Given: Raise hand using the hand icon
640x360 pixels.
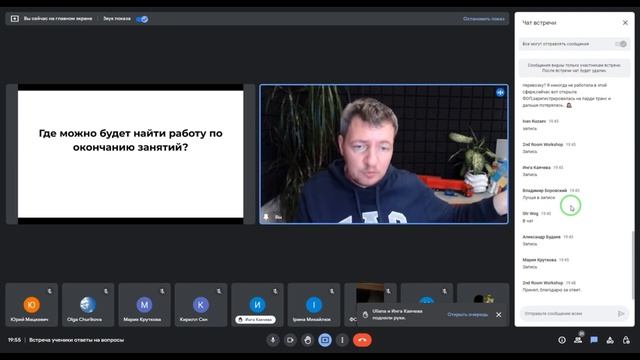Looking at the screenshot, I should pyautogui.click(x=308, y=340).
